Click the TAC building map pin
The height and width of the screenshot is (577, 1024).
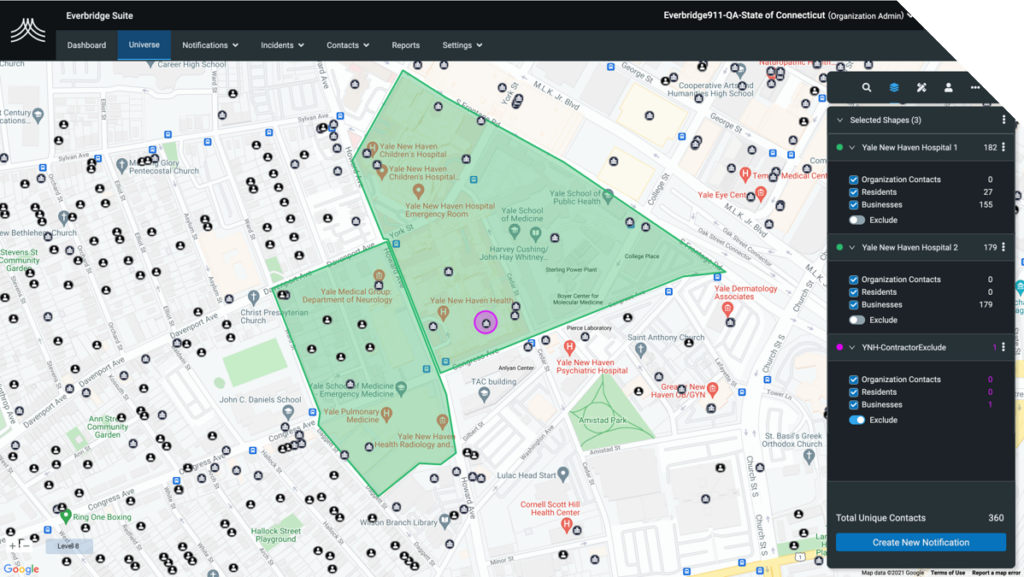click(484, 394)
